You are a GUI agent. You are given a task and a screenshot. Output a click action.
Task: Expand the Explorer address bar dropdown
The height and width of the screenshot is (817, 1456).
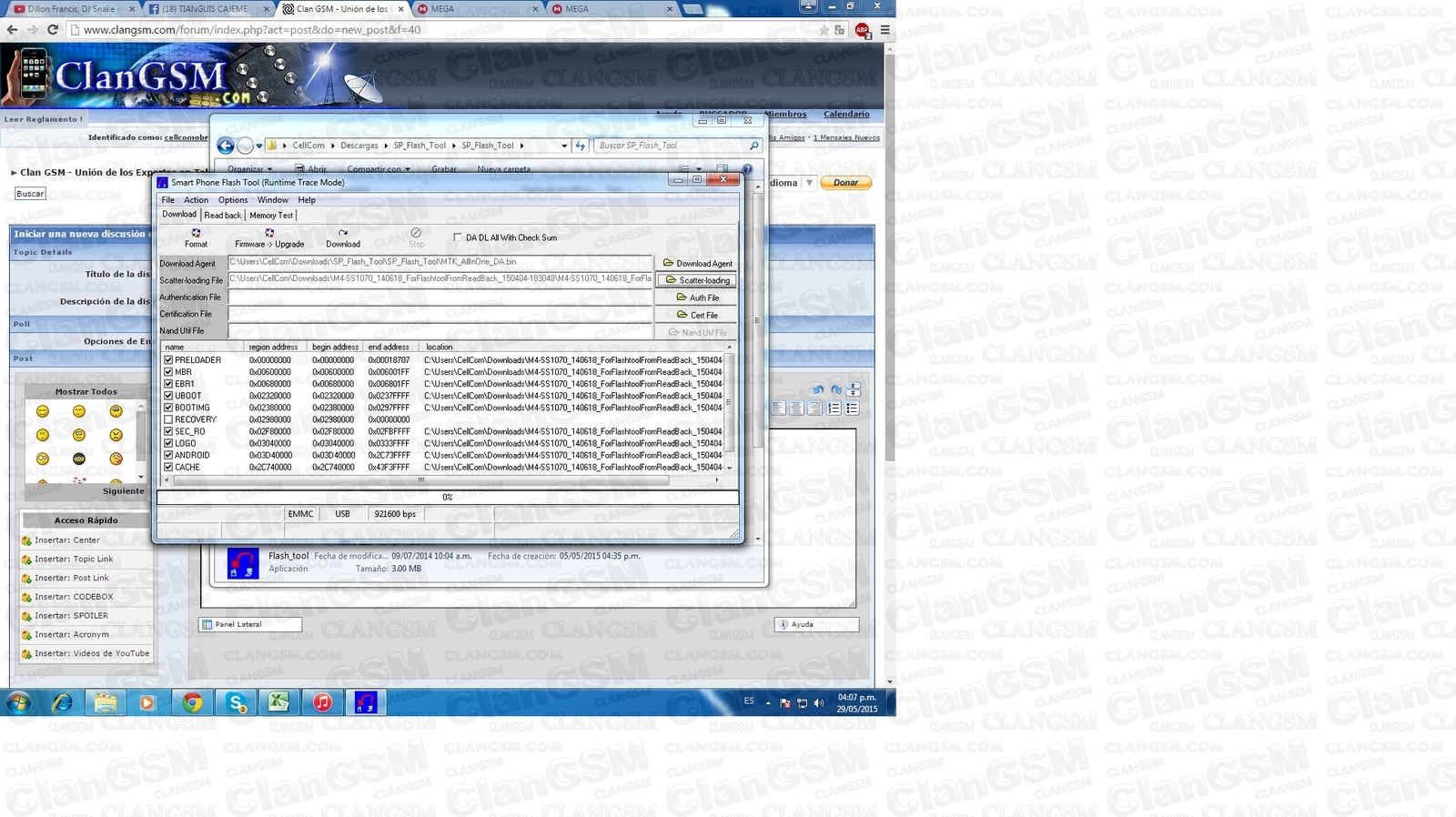(564, 146)
